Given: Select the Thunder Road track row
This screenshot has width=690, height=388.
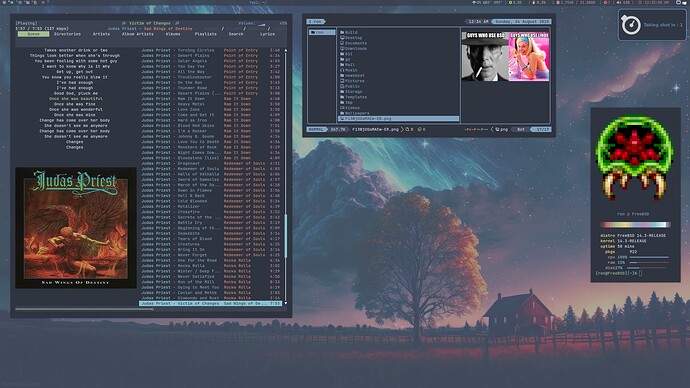Looking at the screenshot, I should pos(211,88).
